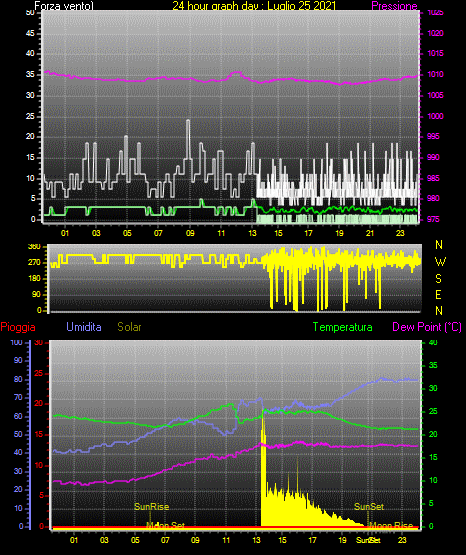Select the 1015 value on the pressure axis
The image size is (466, 555).
pos(435,53)
